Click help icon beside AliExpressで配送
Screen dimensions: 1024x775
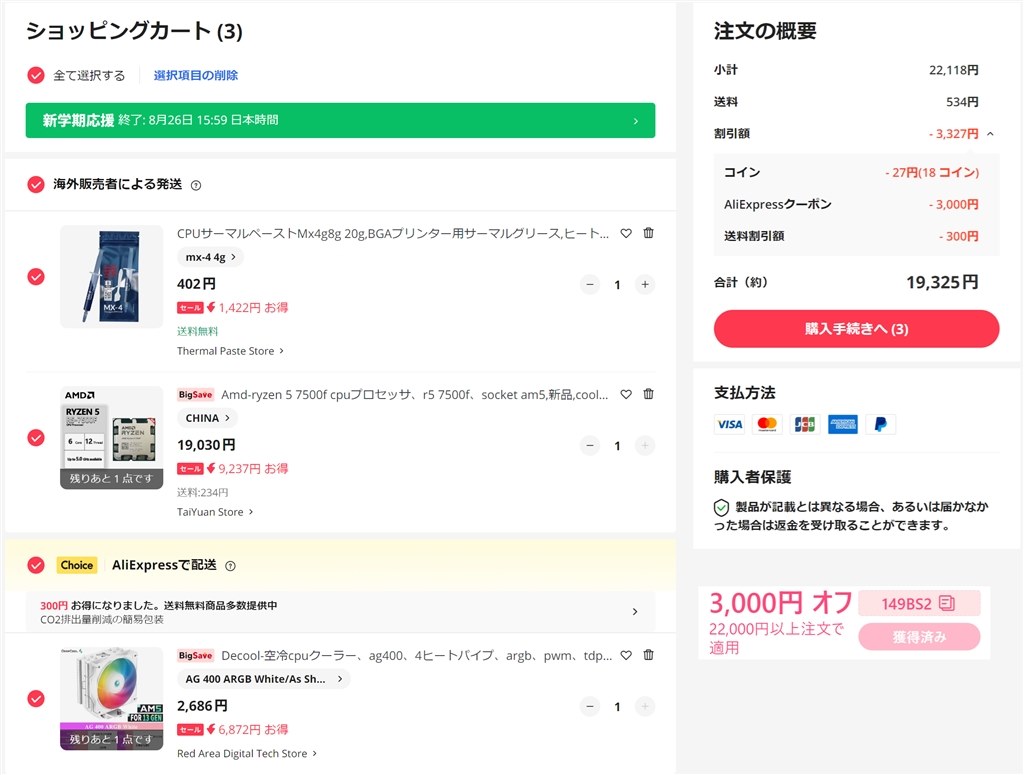(230, 566)
